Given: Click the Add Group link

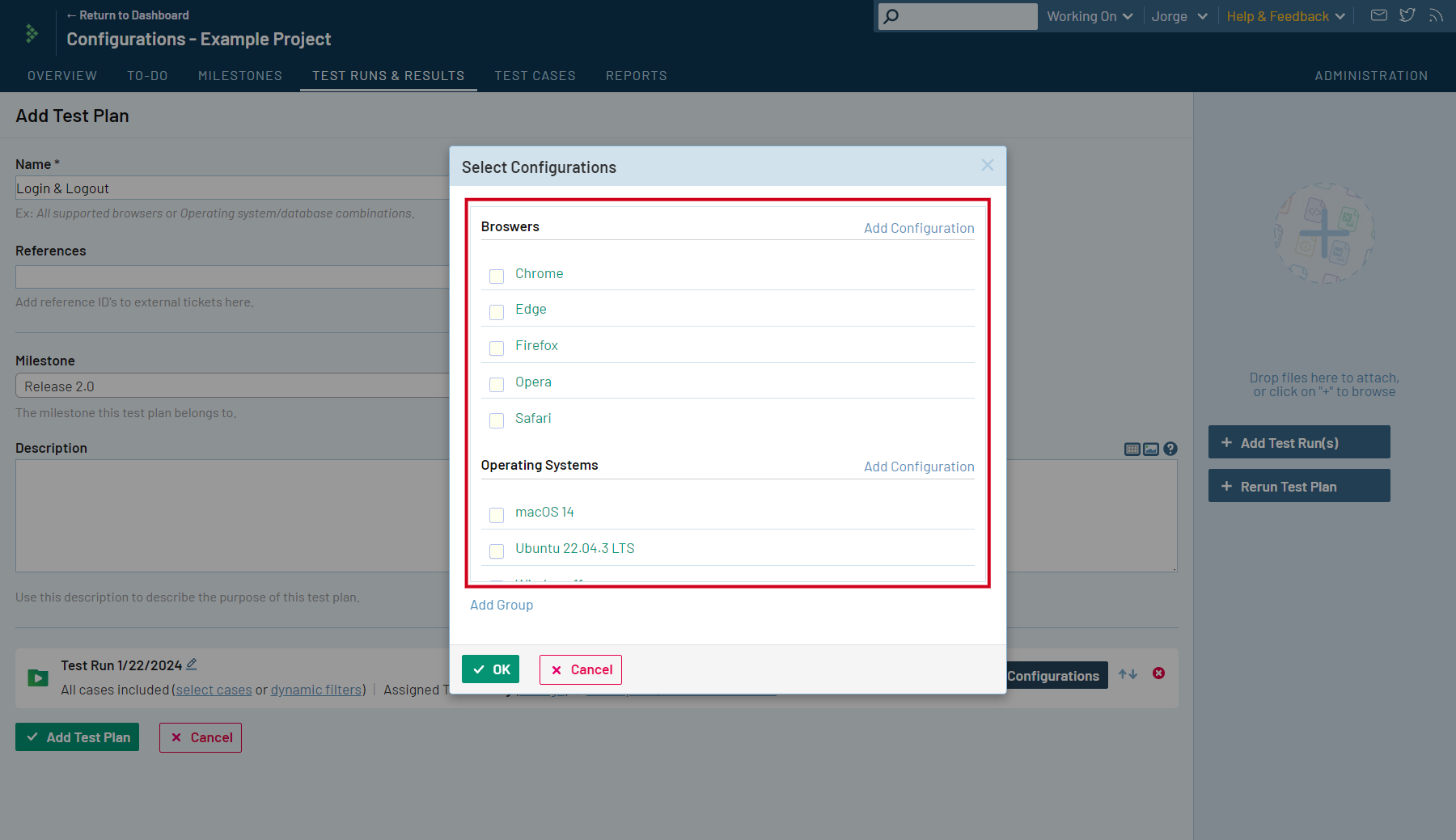Looking at the screenshot, I should tap(502, 605).
